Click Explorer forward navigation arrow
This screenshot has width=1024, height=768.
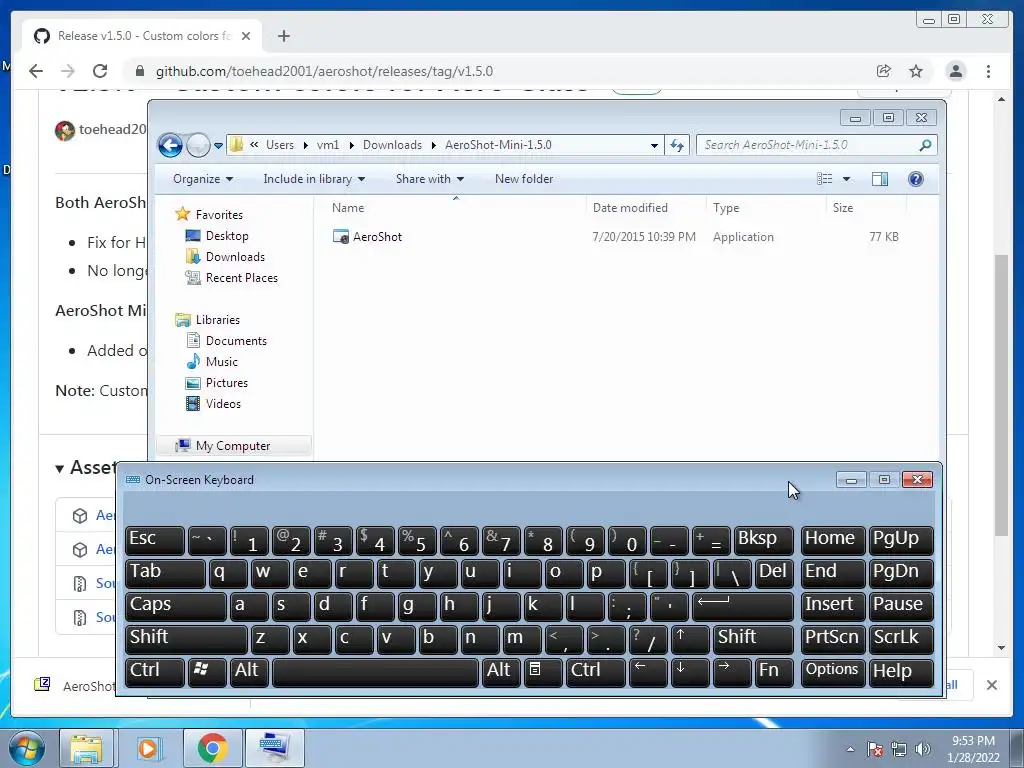198,145
